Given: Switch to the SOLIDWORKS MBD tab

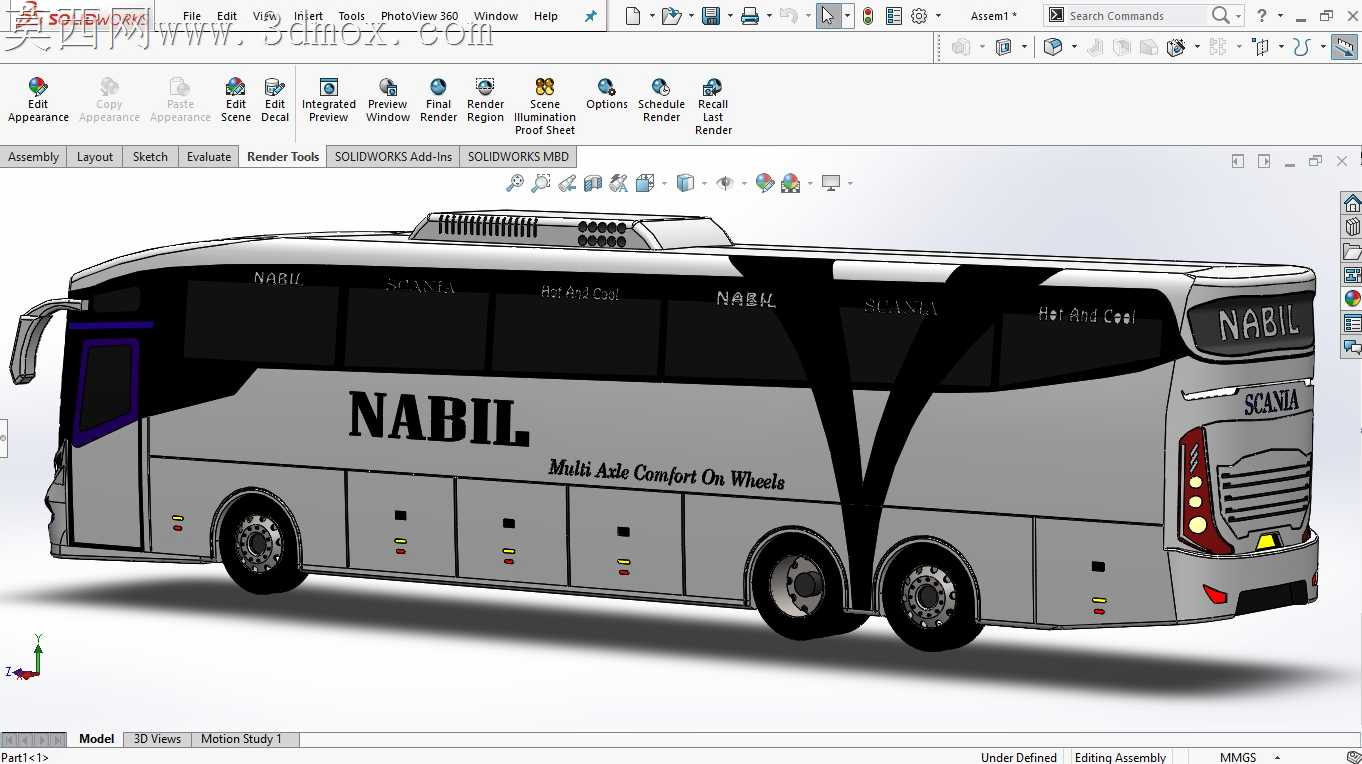Looking at the screenshot, I should (x=518, y=156).
